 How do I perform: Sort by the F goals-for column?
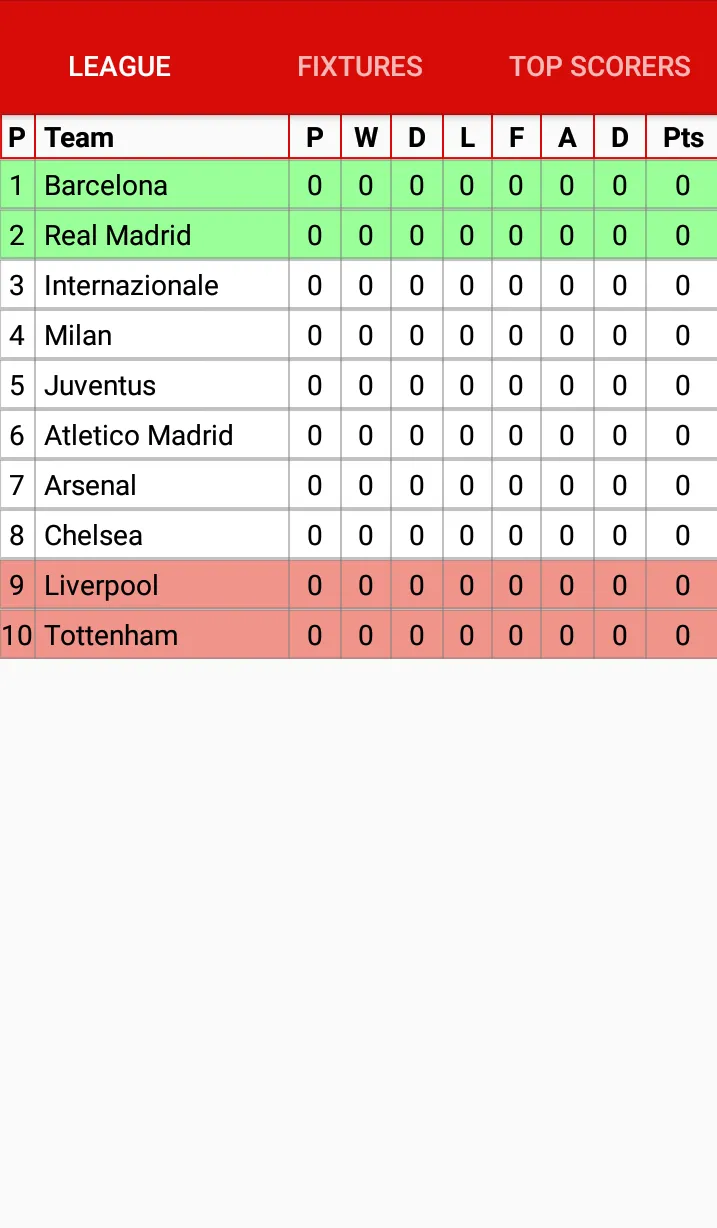coord(515,137)
